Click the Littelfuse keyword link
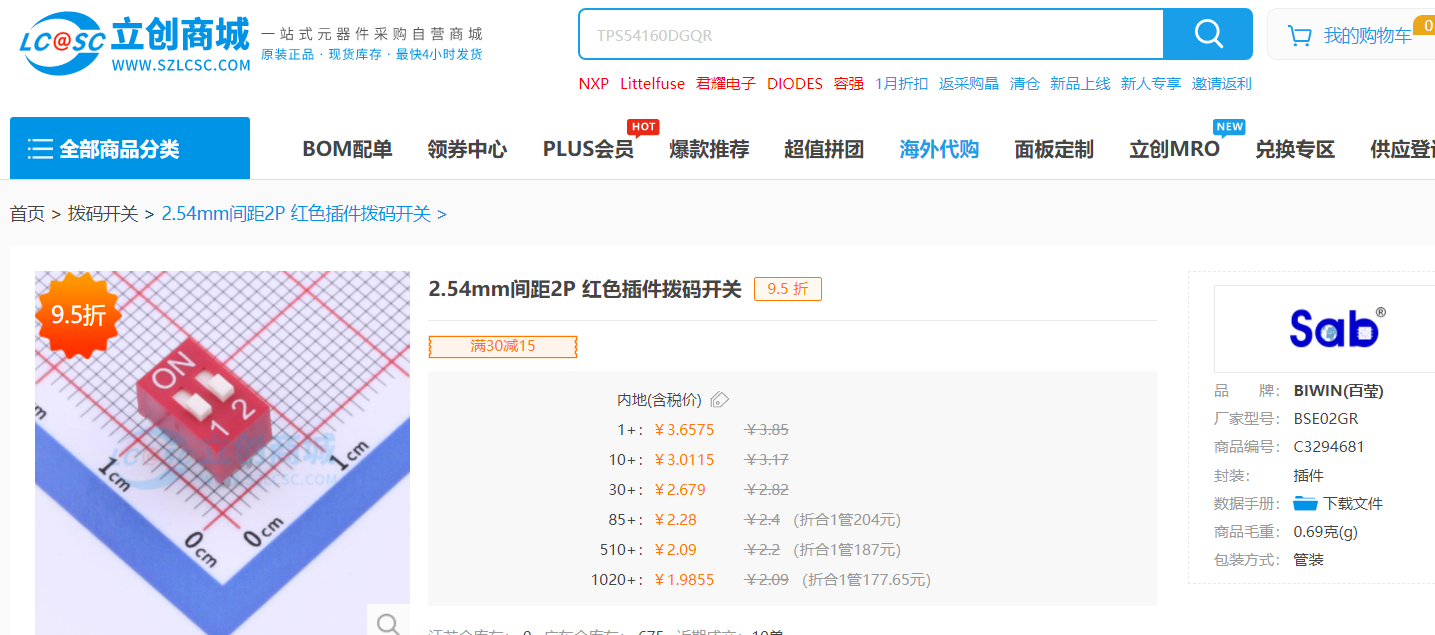This screenshot has height=635, width=1435. [652, 83]
